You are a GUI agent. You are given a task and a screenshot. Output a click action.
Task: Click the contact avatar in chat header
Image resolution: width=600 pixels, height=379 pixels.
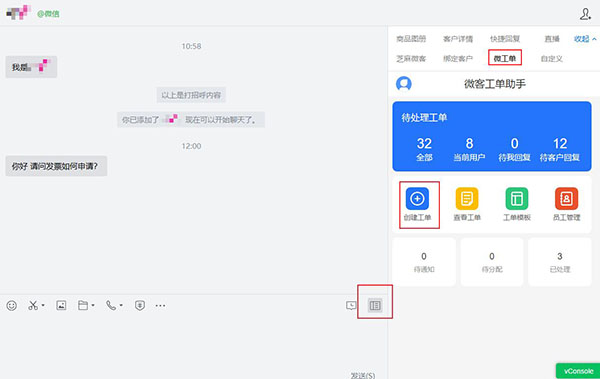point(18,13)
